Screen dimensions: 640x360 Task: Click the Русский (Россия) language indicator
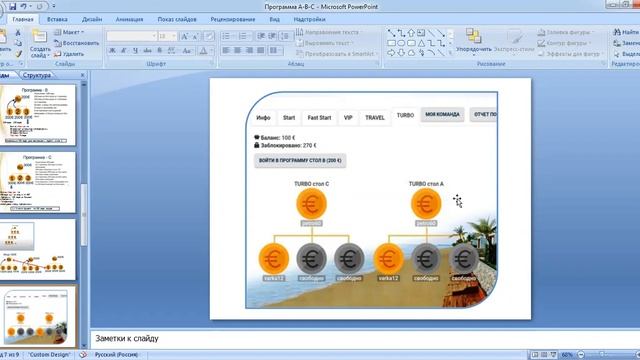(x=116, y=355)
